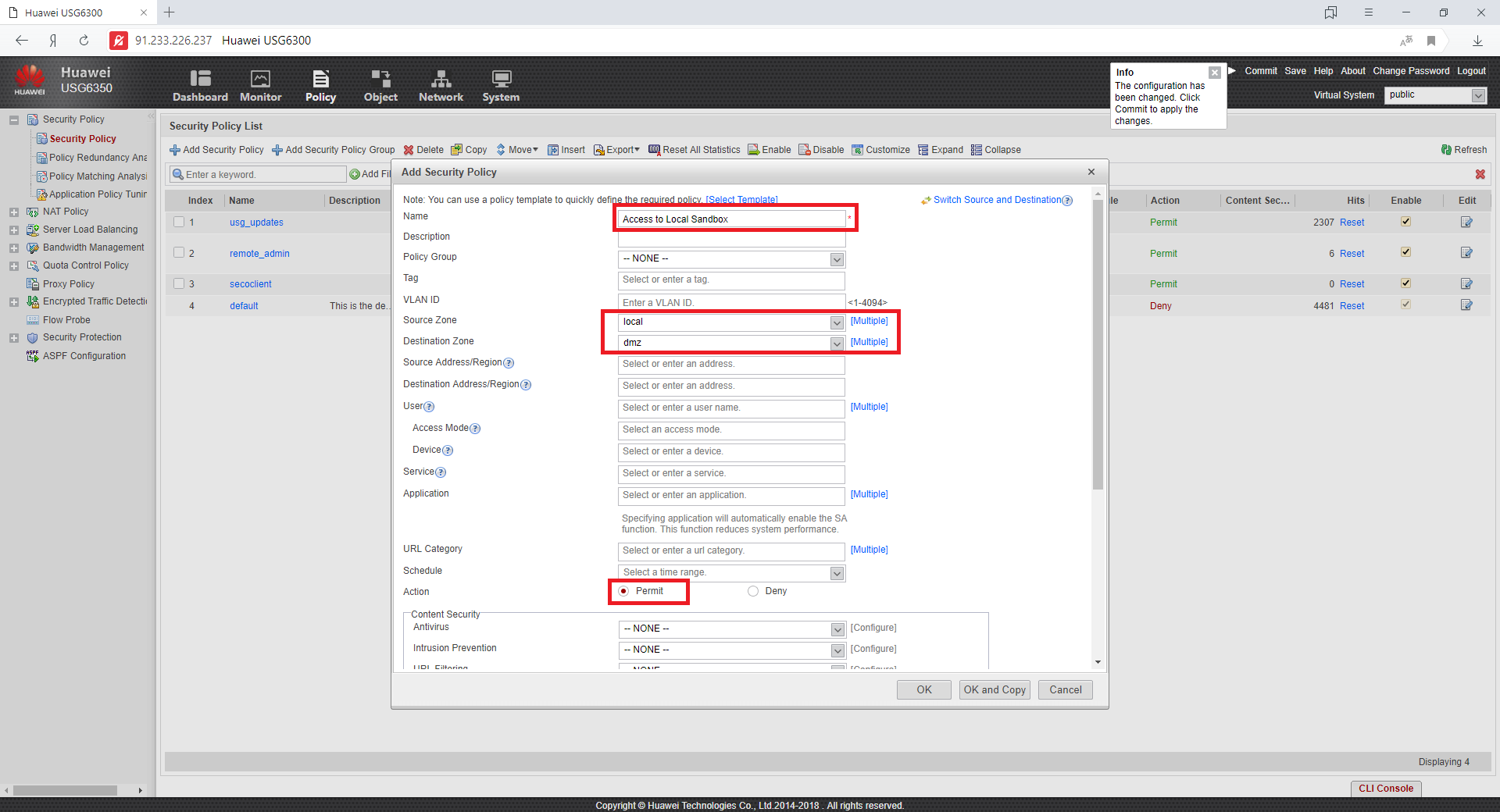Close the Info notification popup

pos(1215,73)
